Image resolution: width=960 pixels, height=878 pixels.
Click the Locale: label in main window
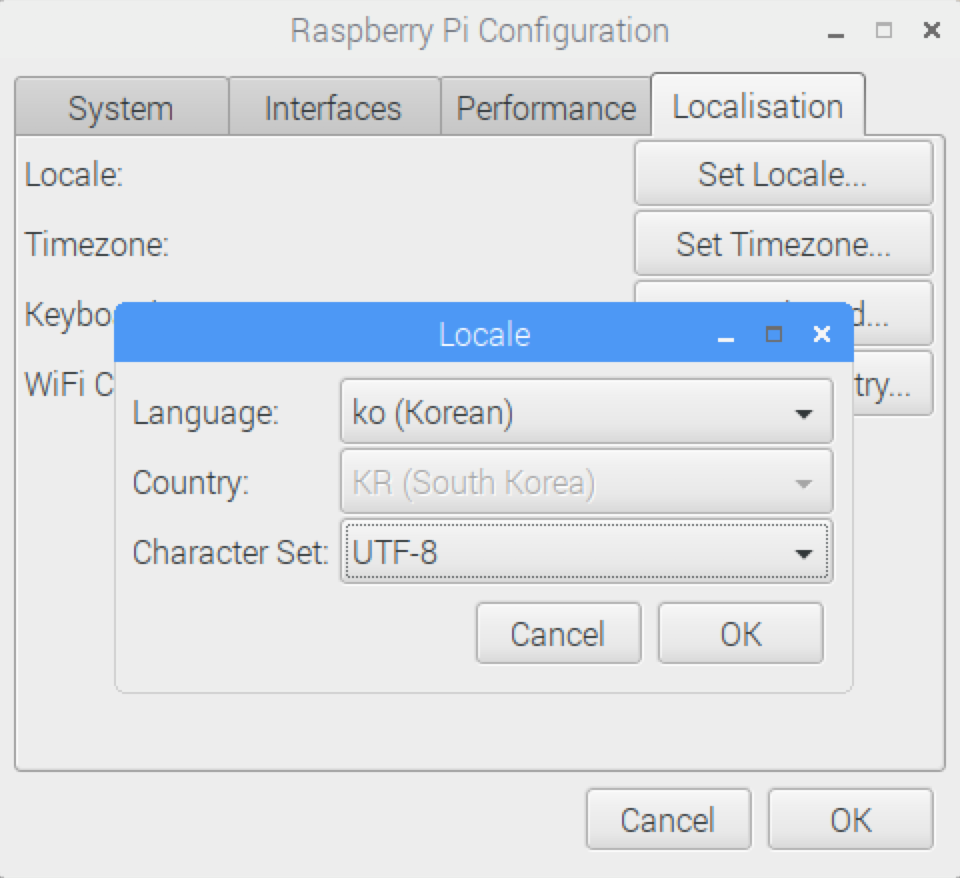click(74, 174)
